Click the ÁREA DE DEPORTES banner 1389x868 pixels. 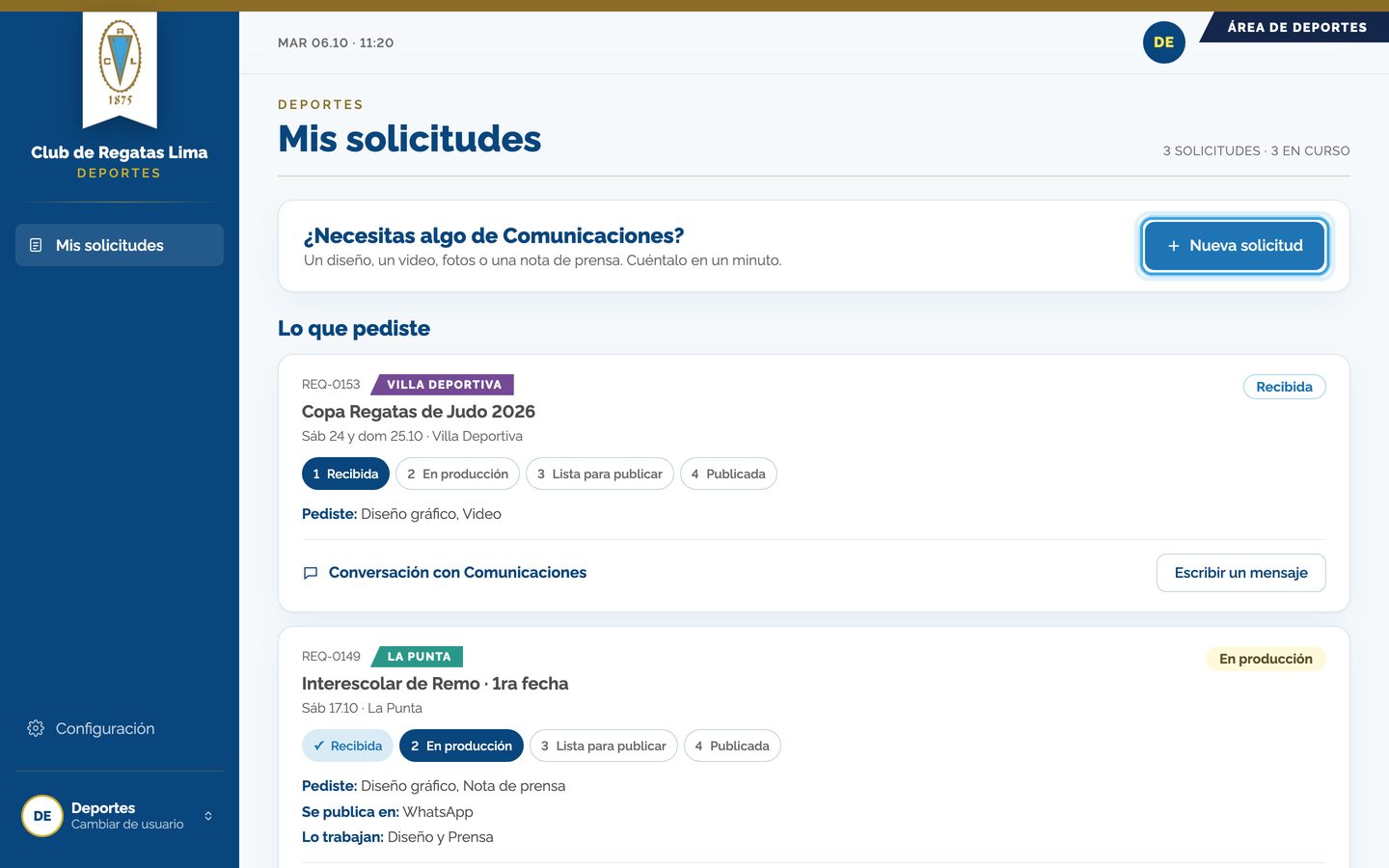[x=1296, y=27]
